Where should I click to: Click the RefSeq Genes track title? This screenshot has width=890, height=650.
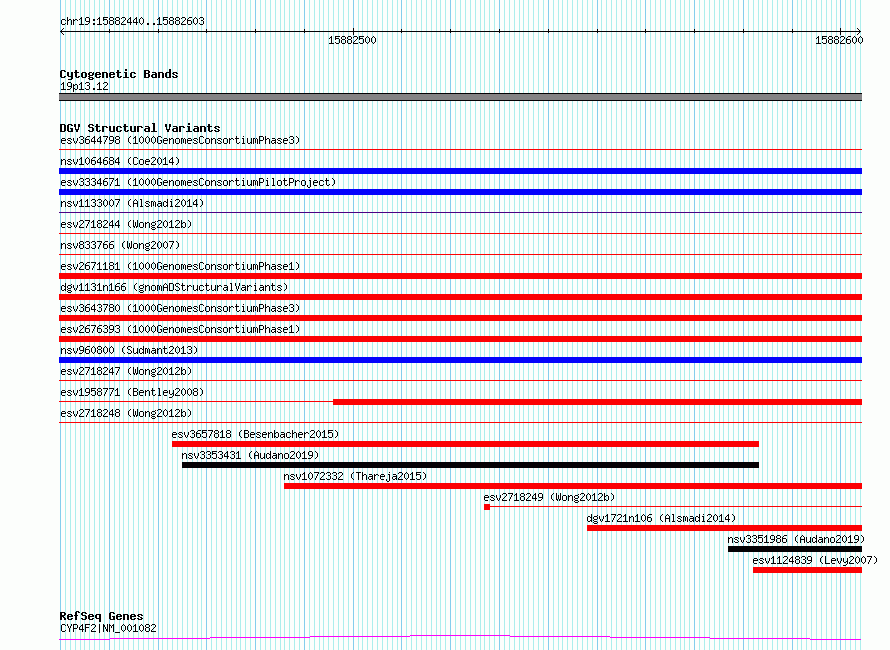(x=102, y=617)
